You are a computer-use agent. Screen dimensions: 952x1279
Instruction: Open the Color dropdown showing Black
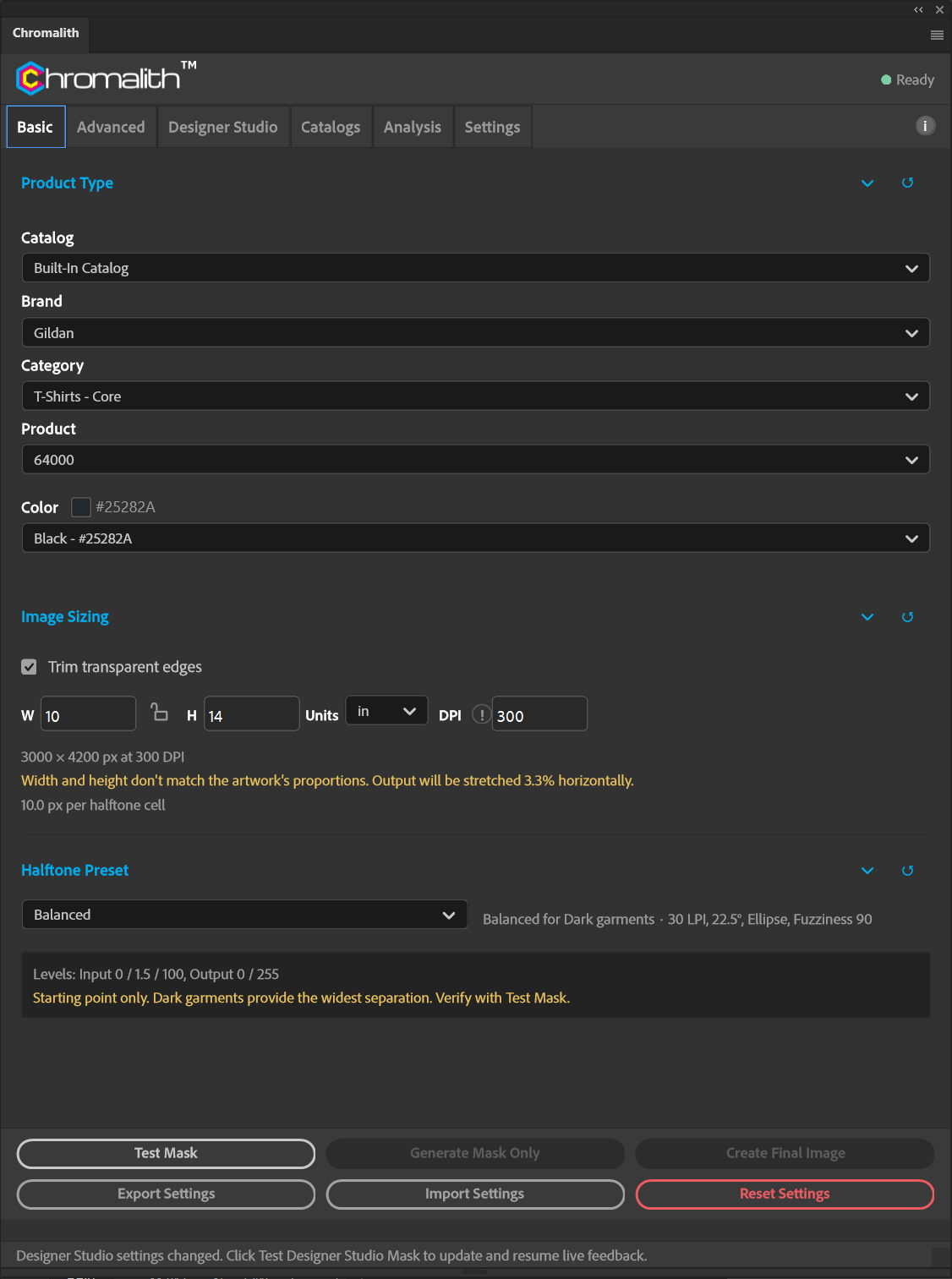pyautogui.click(x=475, y=538)
